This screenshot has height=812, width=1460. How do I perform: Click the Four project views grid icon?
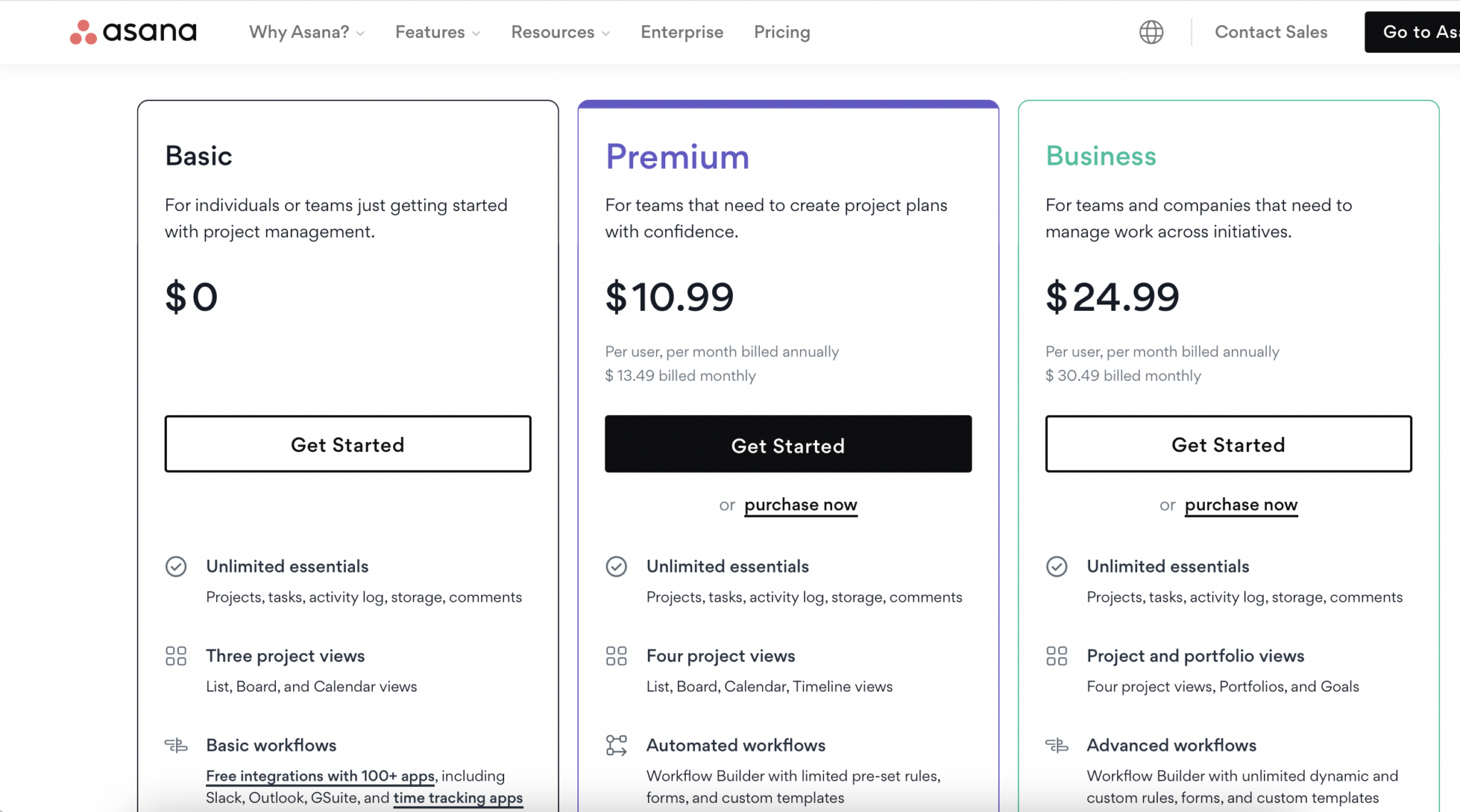pos(617,656)
